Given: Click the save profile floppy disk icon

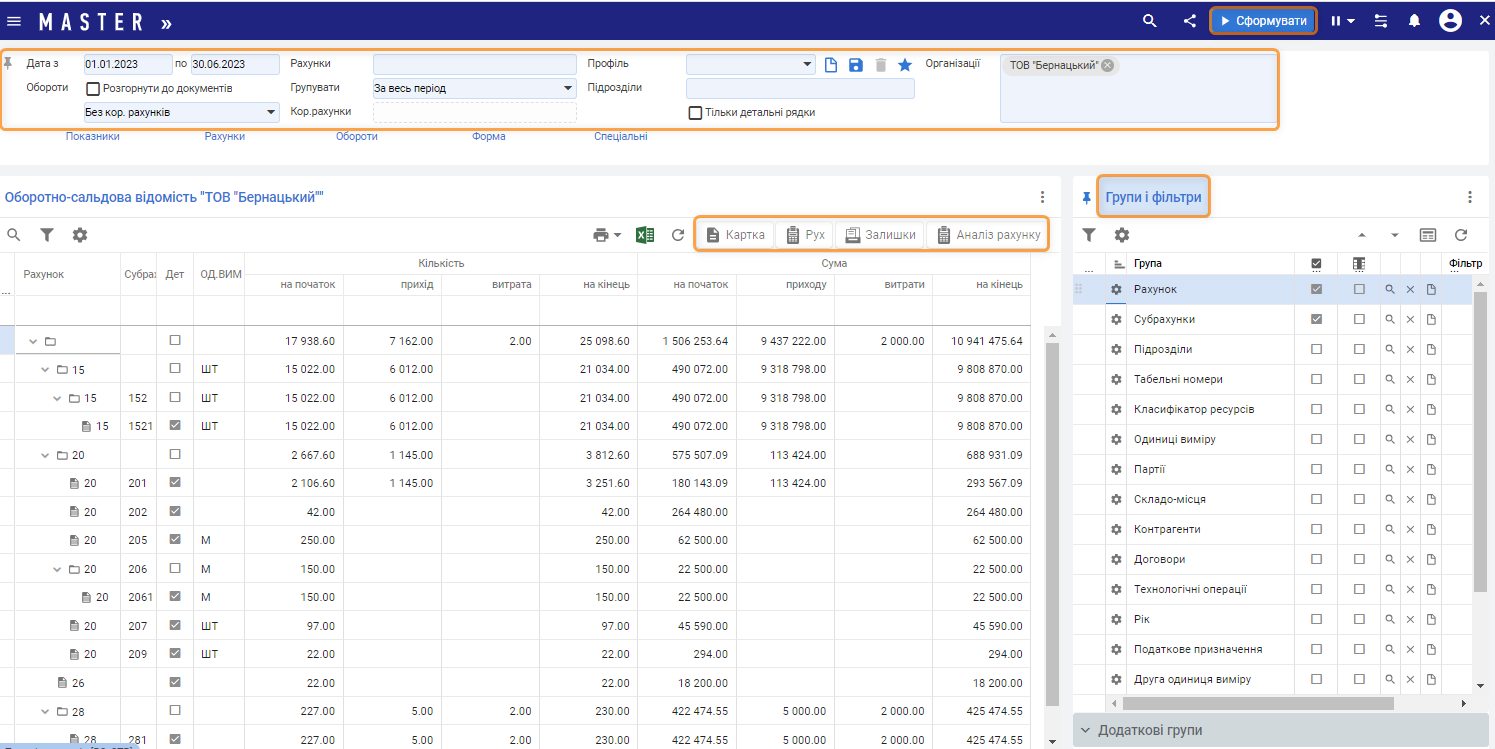Looking at the screenshot, I should click(x=856, y=65).
